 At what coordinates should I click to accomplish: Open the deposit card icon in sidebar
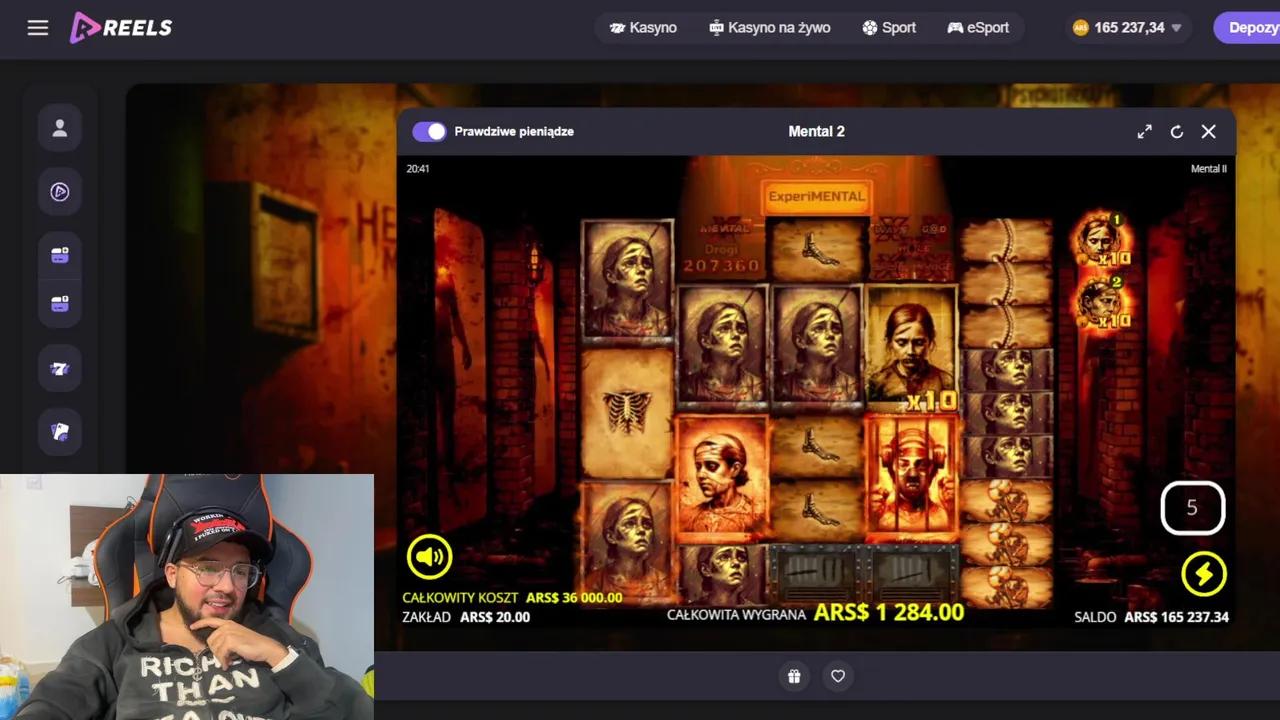[x=59, y=254]
